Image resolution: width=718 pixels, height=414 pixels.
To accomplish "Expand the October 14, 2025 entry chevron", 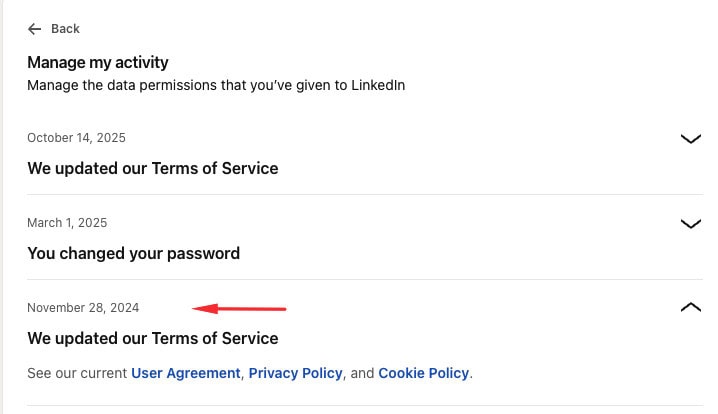I will point(690,139).
